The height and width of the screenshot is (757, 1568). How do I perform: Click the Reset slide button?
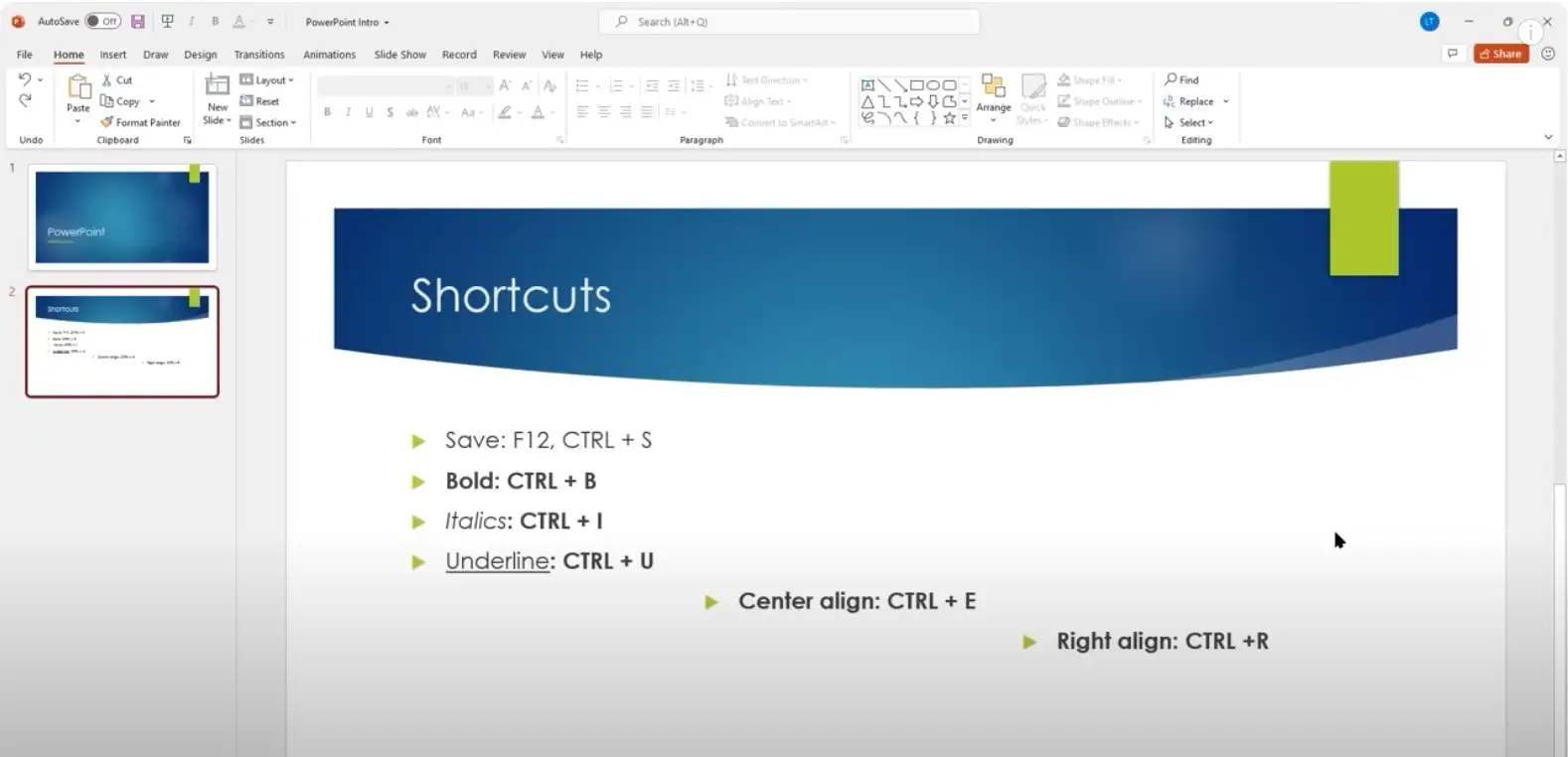259,101
